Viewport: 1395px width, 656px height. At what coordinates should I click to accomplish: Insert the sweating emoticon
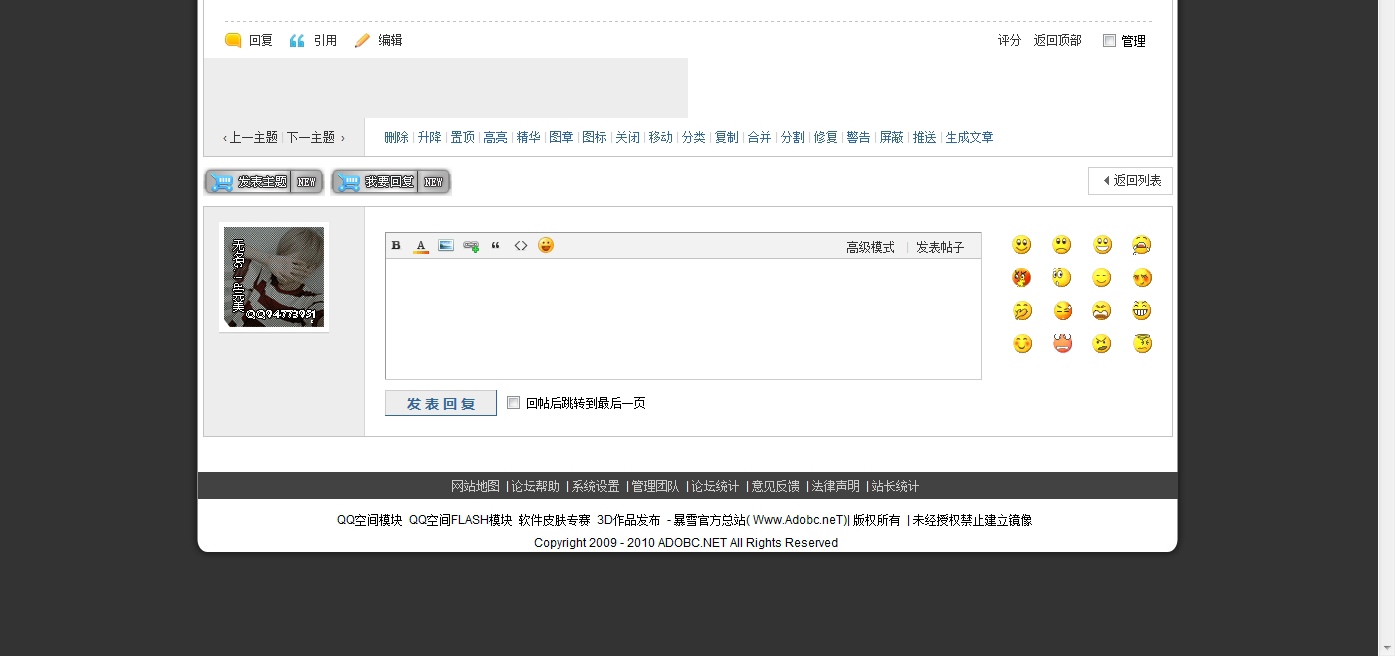1062,311
